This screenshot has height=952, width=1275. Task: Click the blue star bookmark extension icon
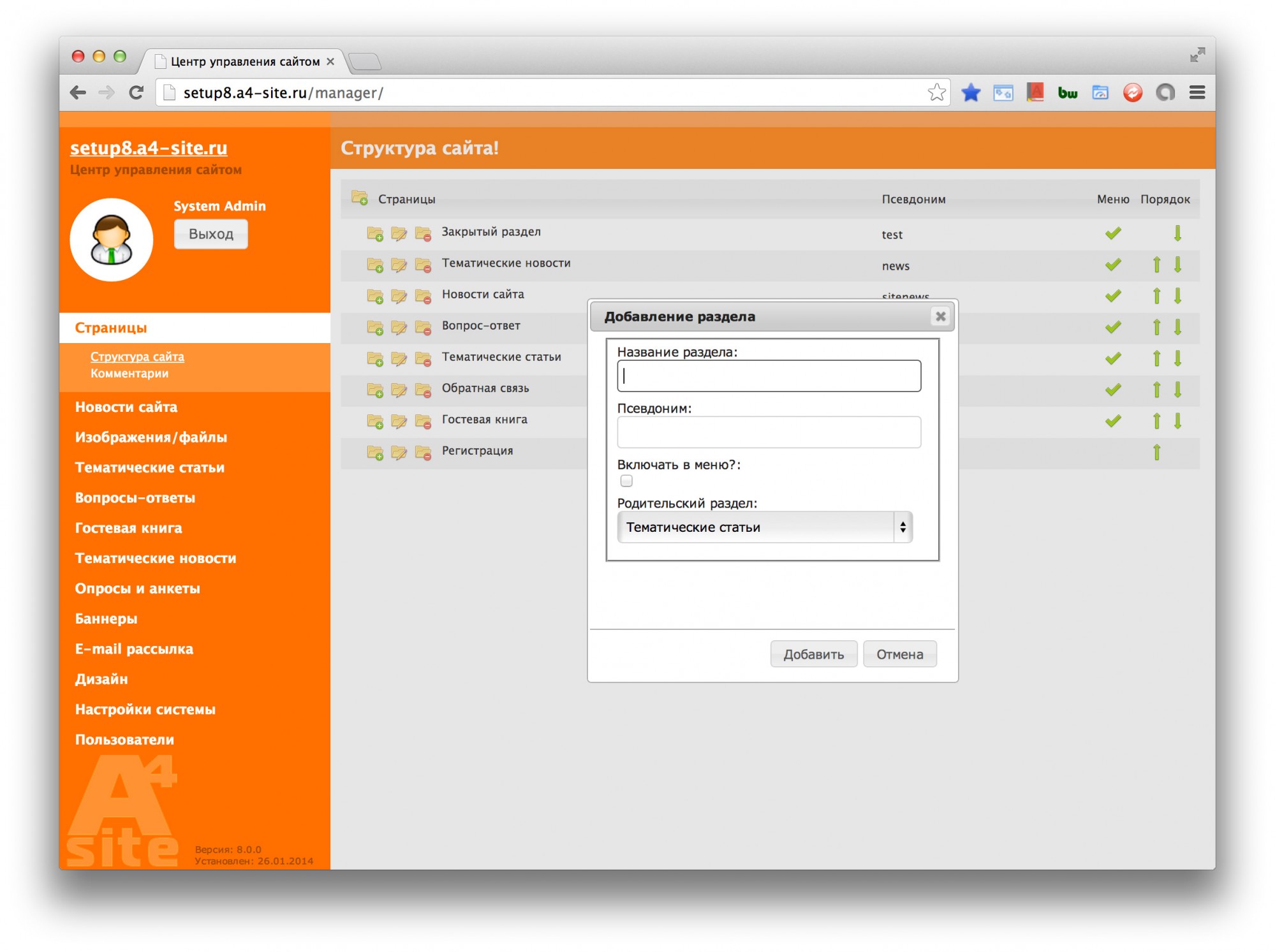point(970,93)
